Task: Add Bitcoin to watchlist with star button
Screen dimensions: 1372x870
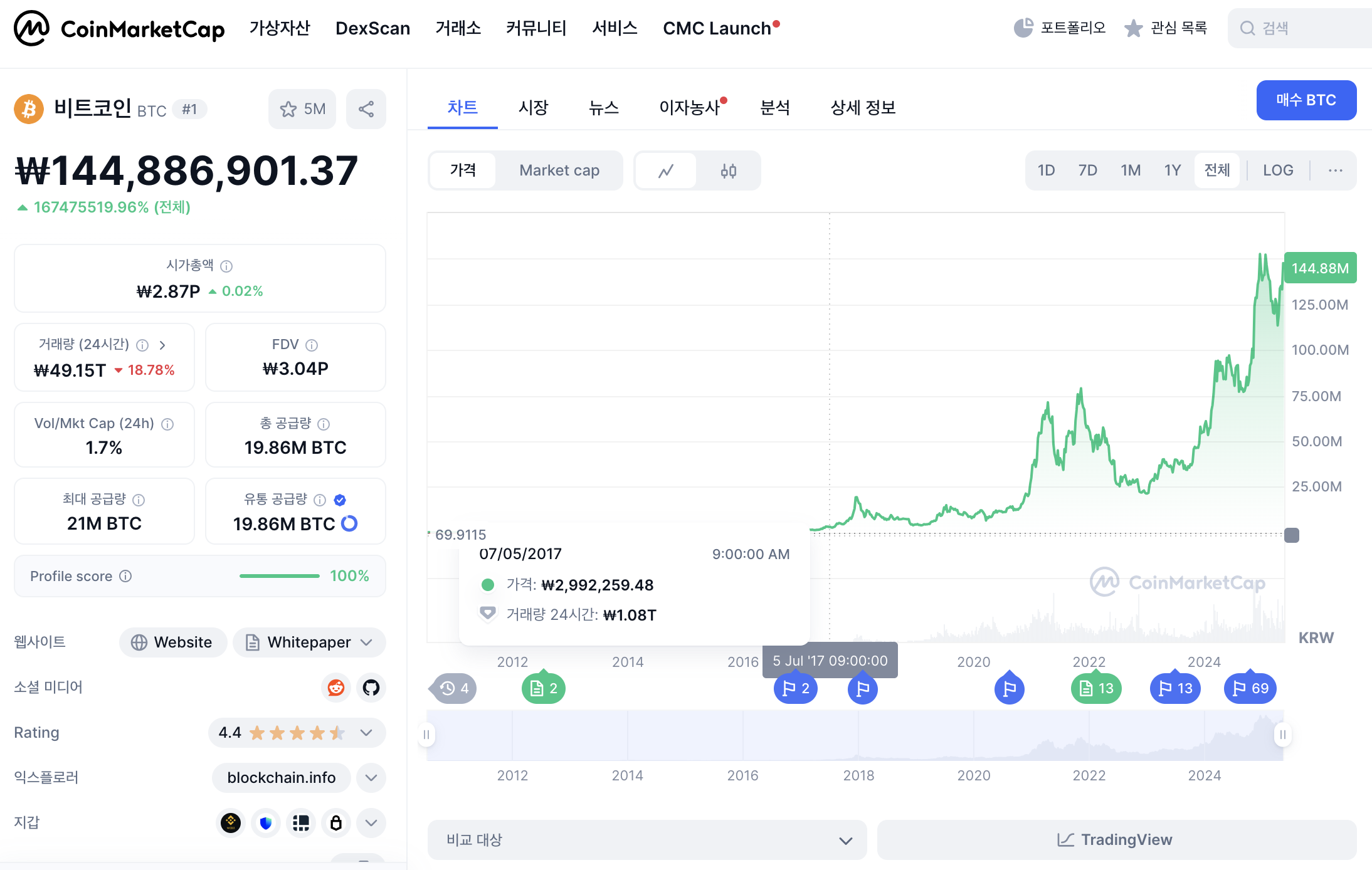Action: click(302, 109)
